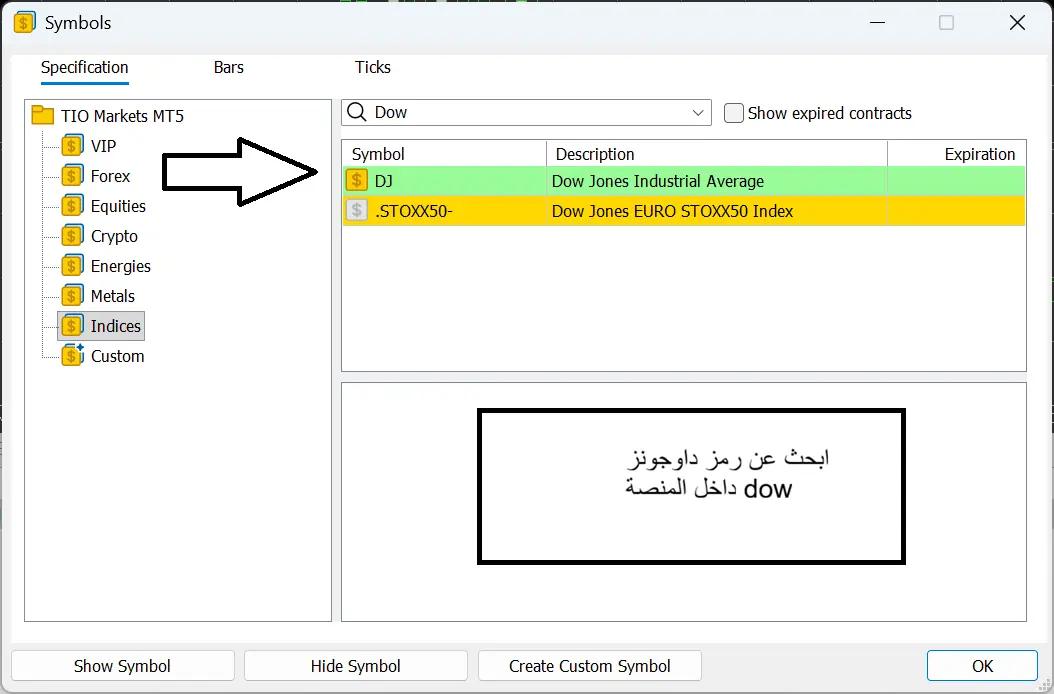Sort by the Description column header

tap(717, 154)
